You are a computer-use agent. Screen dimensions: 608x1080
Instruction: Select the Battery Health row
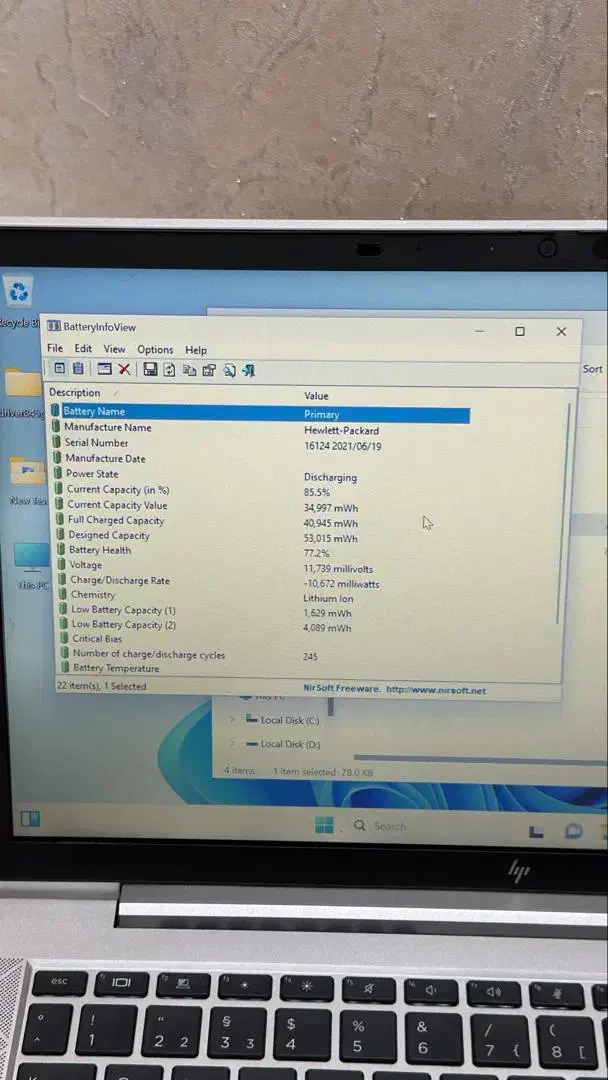[260, 552]
